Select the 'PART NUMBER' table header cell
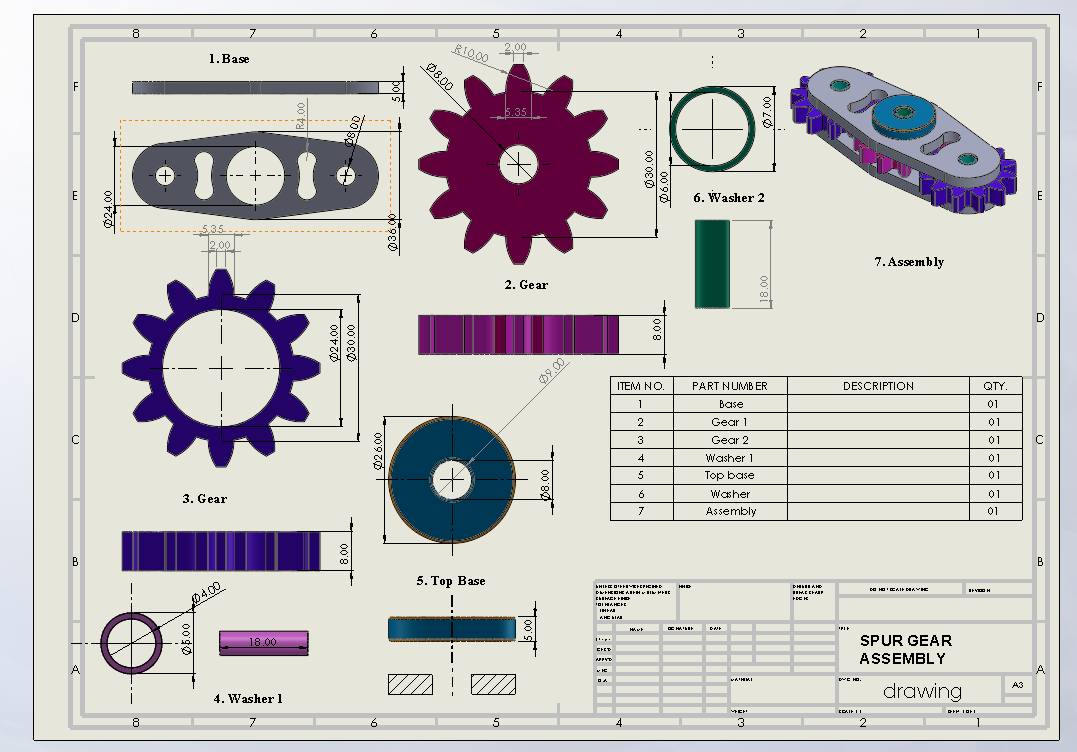The width and height of the screenshot is (1077, 752). click(730, 386)
